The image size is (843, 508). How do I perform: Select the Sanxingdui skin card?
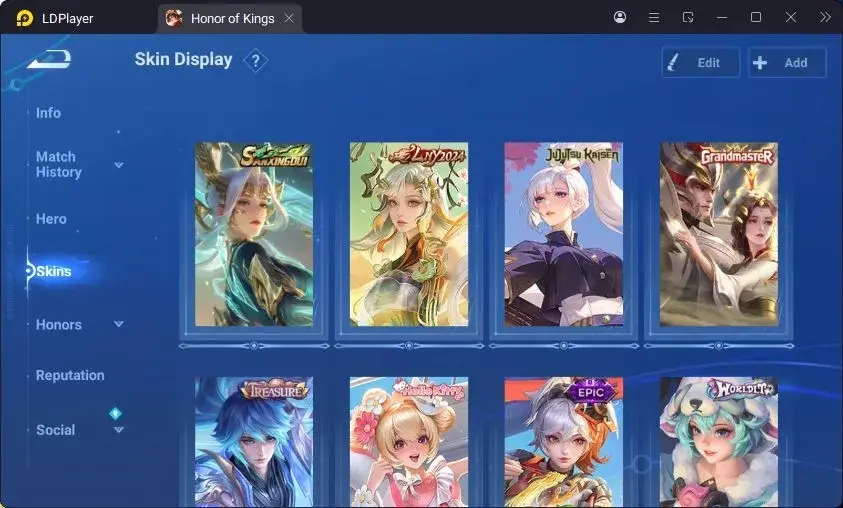coord(254,234)
